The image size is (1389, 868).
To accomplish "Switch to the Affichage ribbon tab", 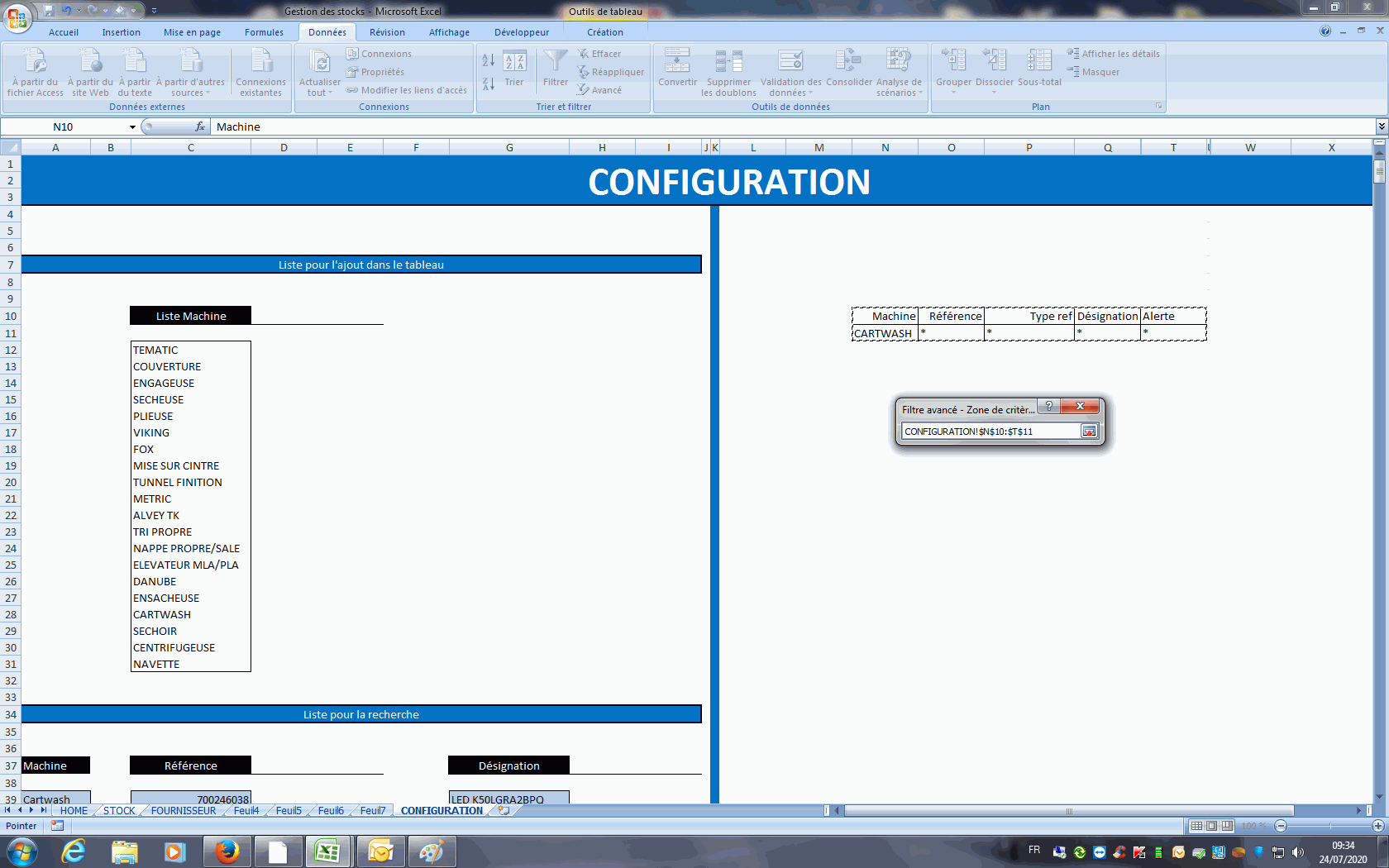I will pyautogui.click(x=449, y=32).
